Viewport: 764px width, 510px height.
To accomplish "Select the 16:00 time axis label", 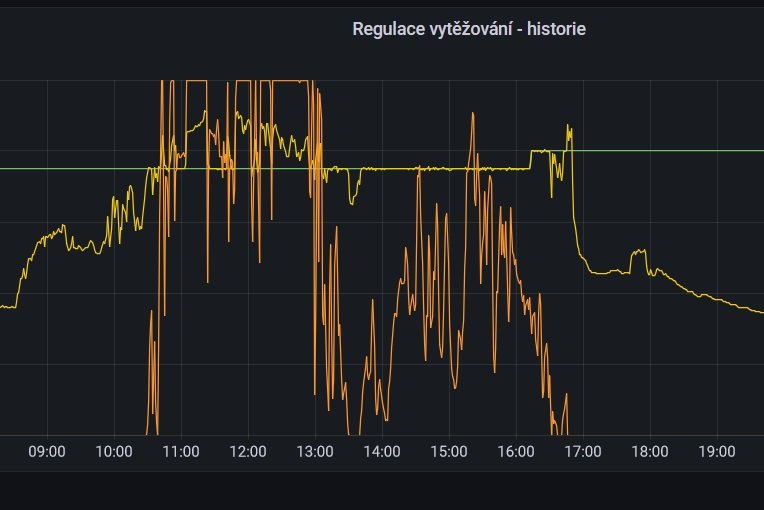I will [x=516, y=452].
